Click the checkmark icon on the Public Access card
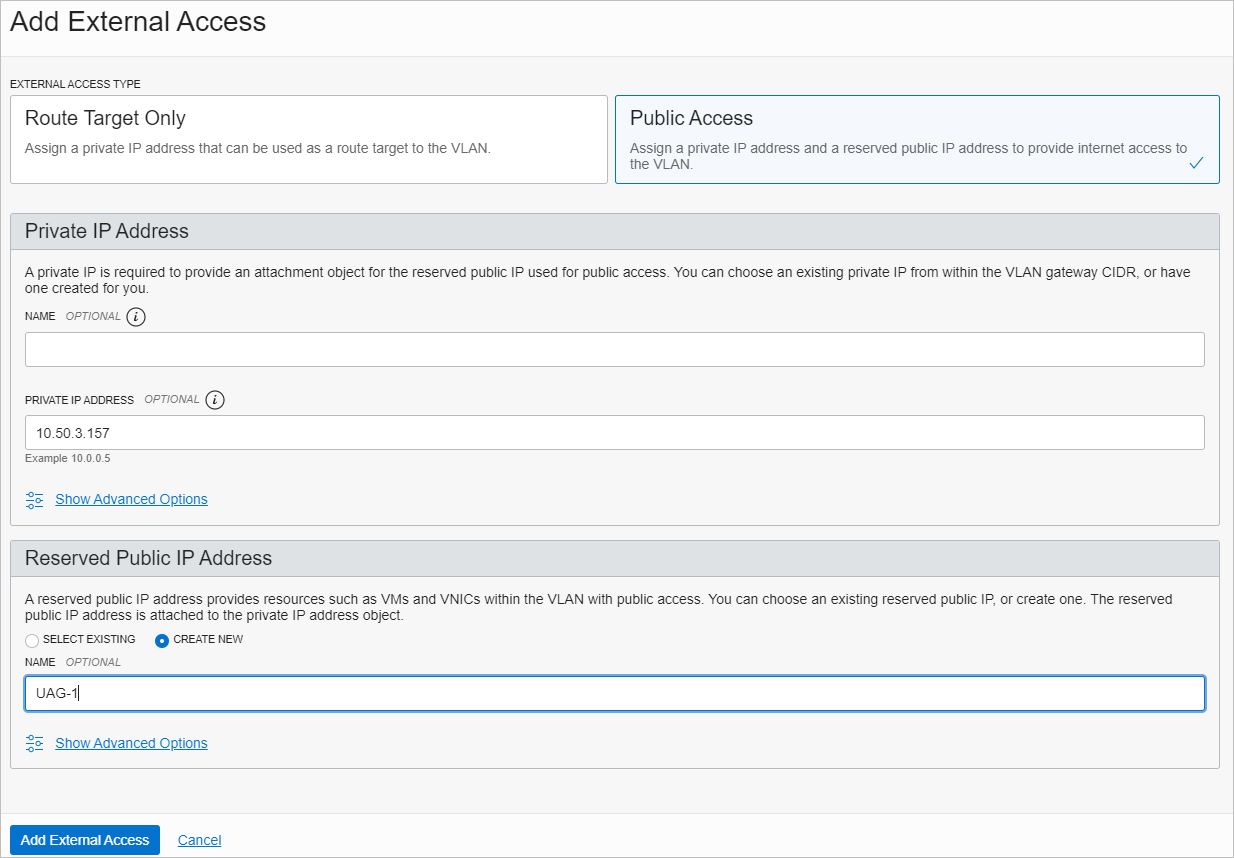 [x=1196, y=163]
